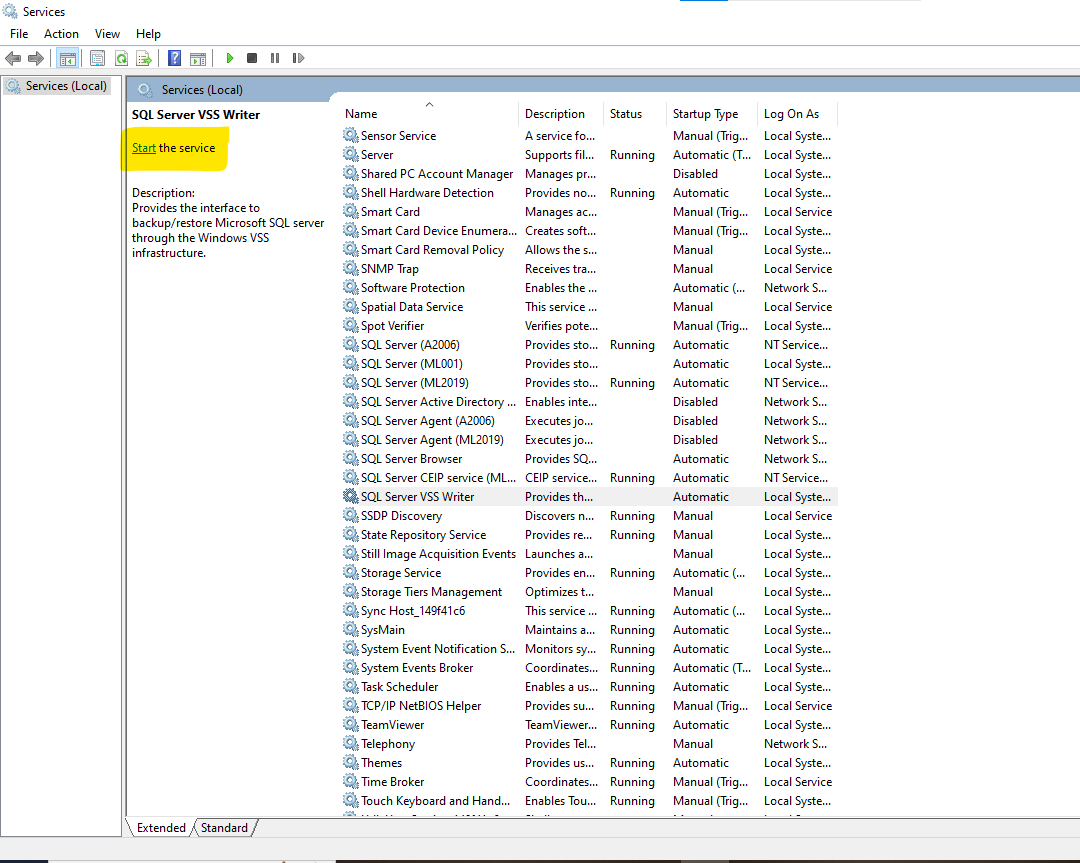Open the Help menu

[x=148, y=34]
